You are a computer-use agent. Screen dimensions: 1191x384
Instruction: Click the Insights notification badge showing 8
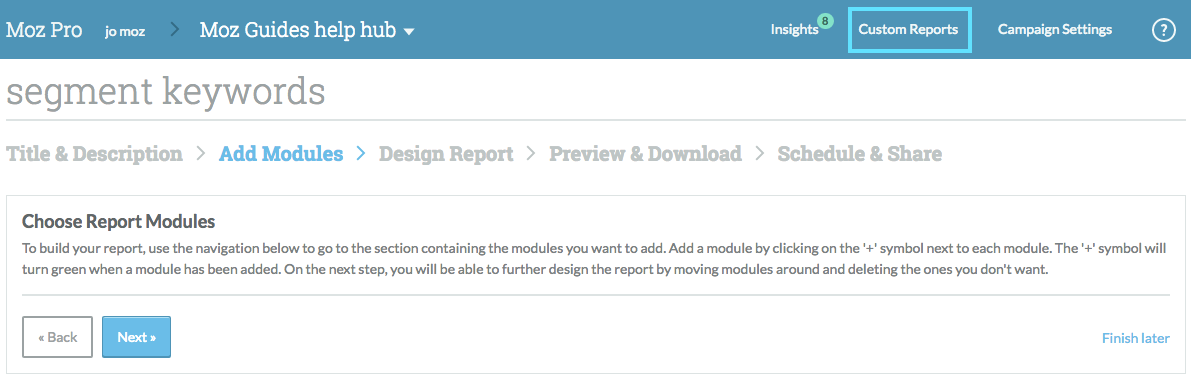pyautogui.click(x=826, y=20)
